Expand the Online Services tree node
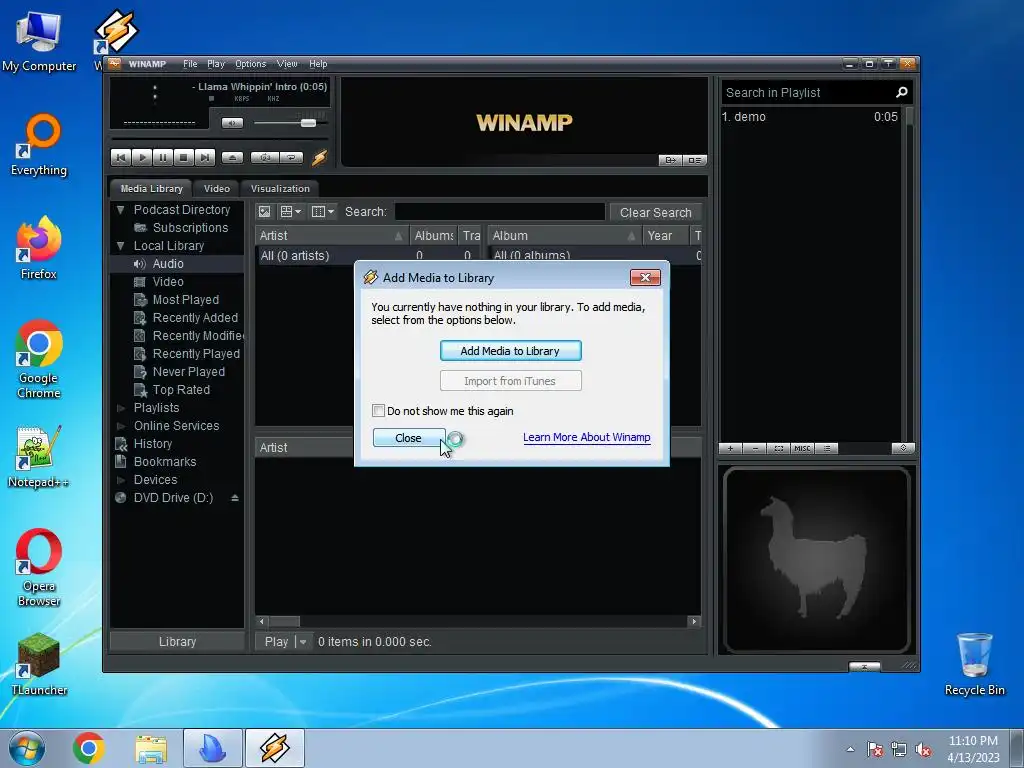1024x768 pixels. (120, 426)
